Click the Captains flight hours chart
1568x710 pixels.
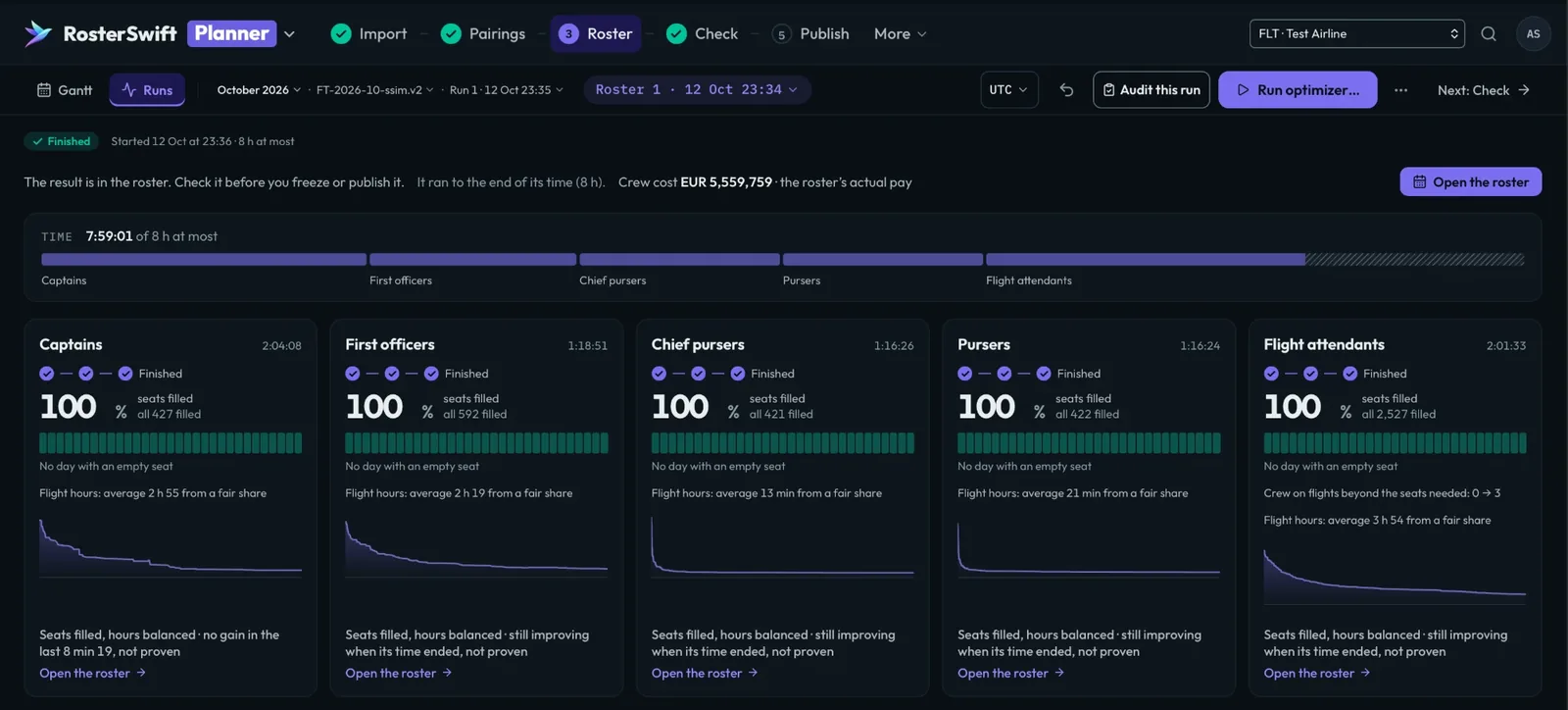pos(171,546)
